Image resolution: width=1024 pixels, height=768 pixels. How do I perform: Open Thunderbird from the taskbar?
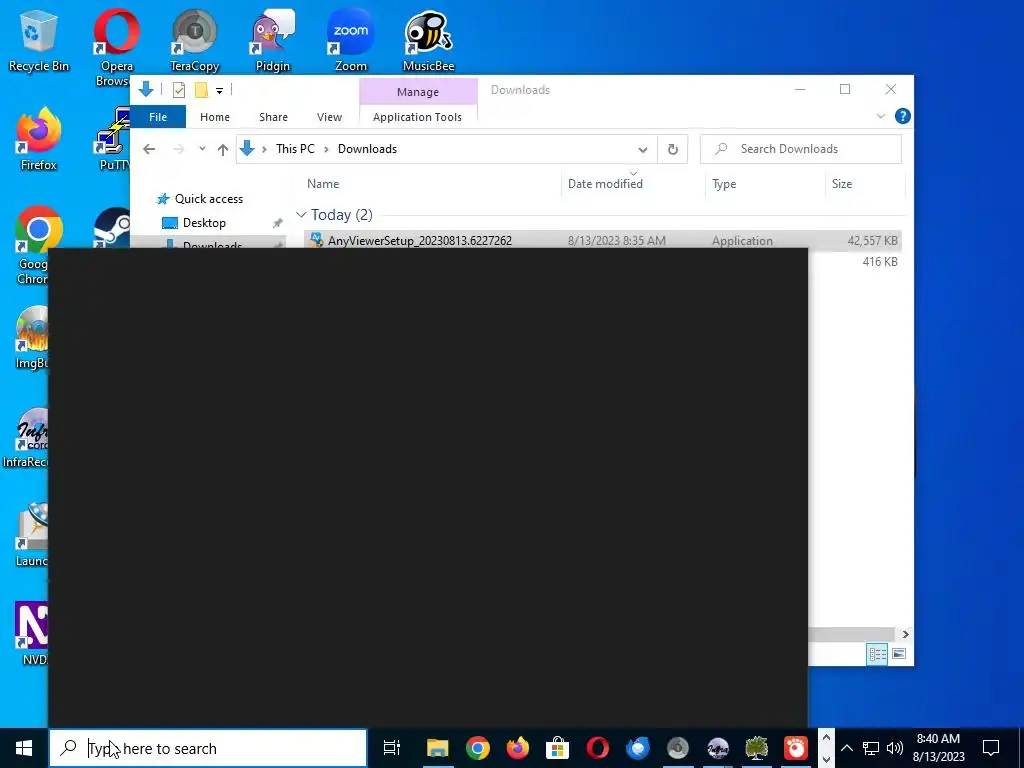click(637, 748)
